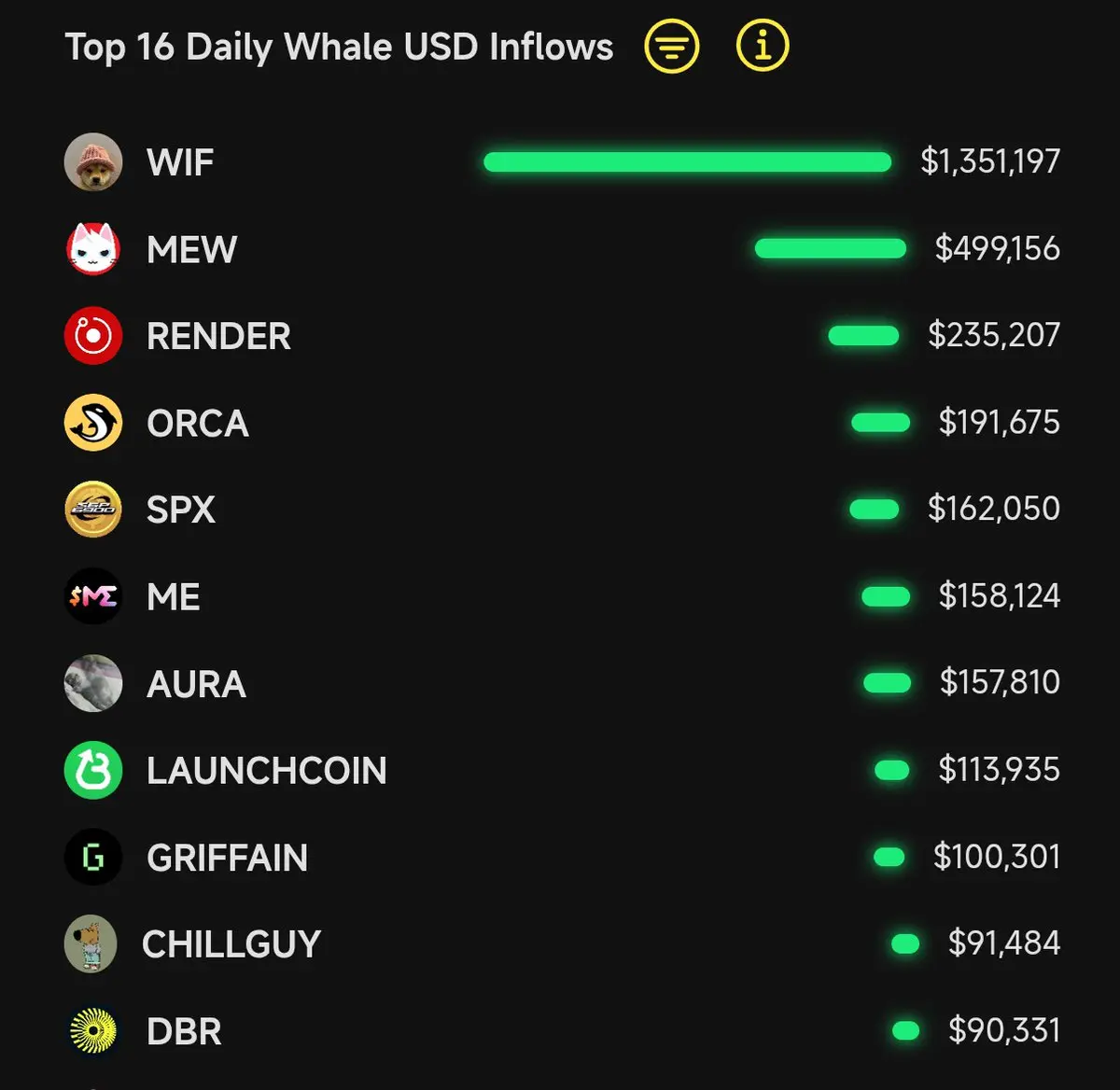Open the red RENDER token icon

point(93,335)
